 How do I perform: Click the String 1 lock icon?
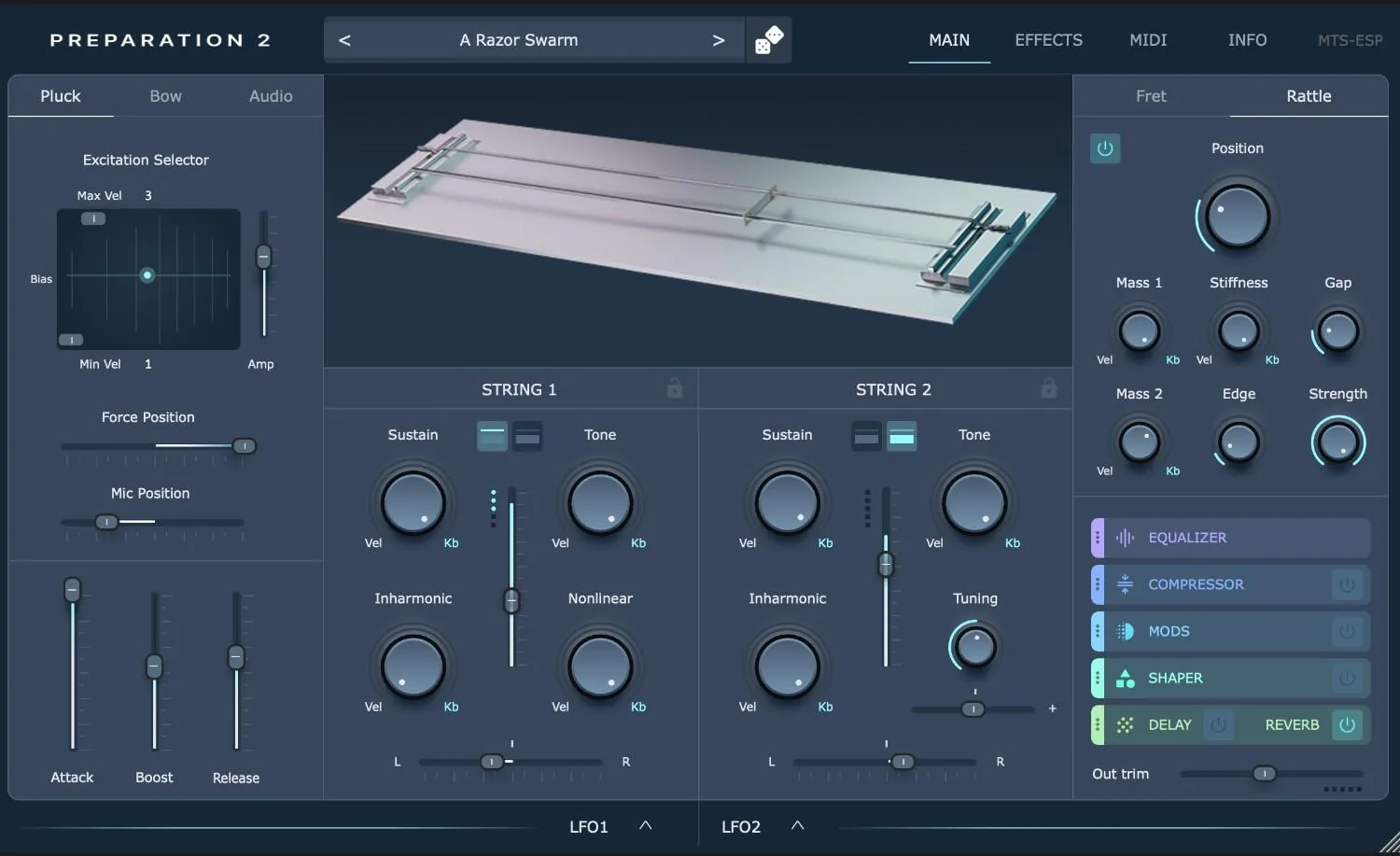675,389
